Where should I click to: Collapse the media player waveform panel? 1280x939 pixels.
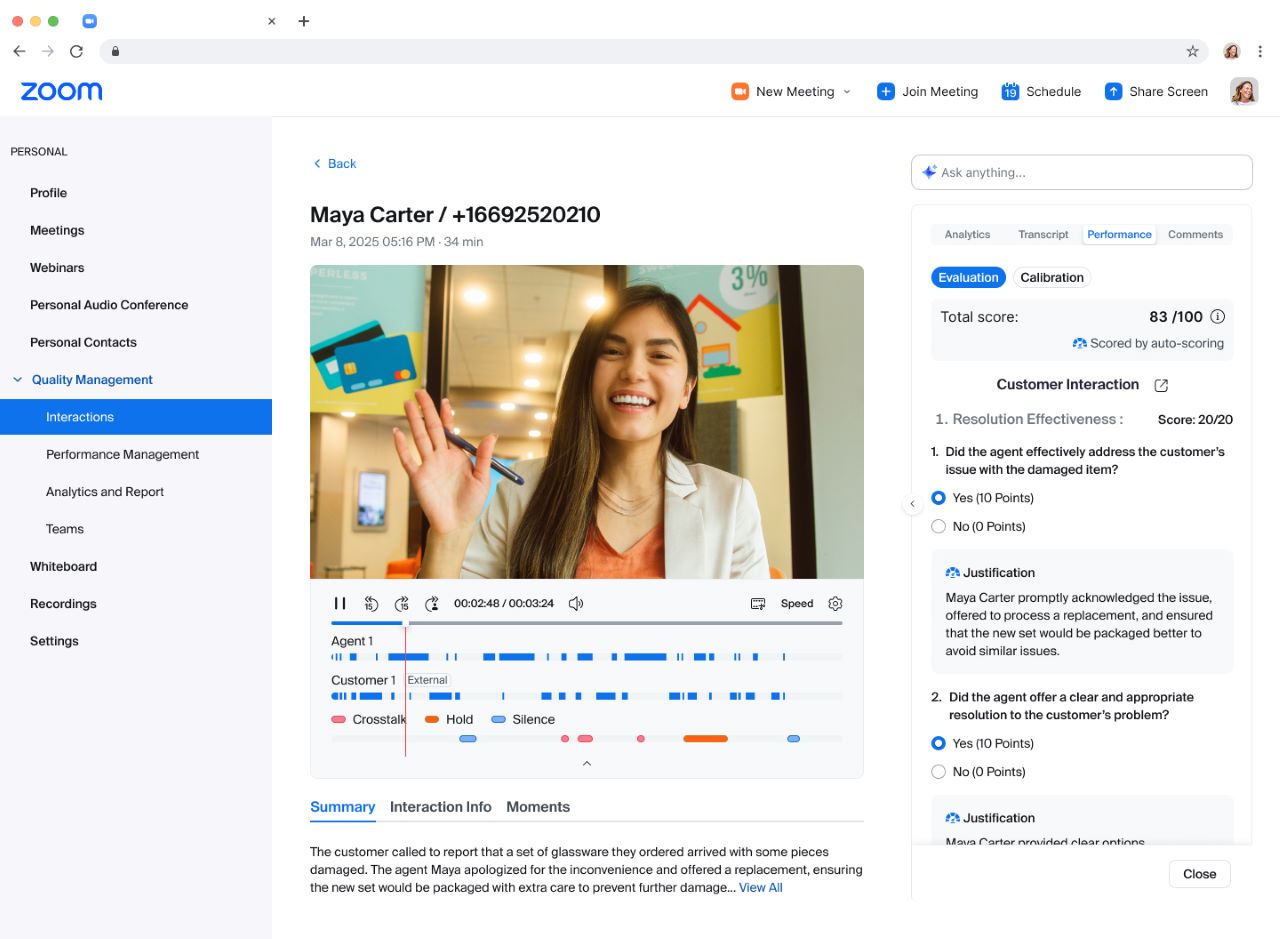pyautogui.click(x=586, y=762)
